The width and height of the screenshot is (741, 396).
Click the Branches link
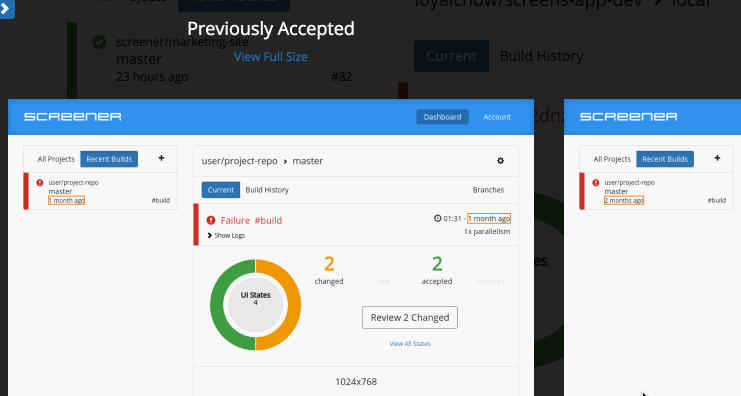click(x=488, y=190)
